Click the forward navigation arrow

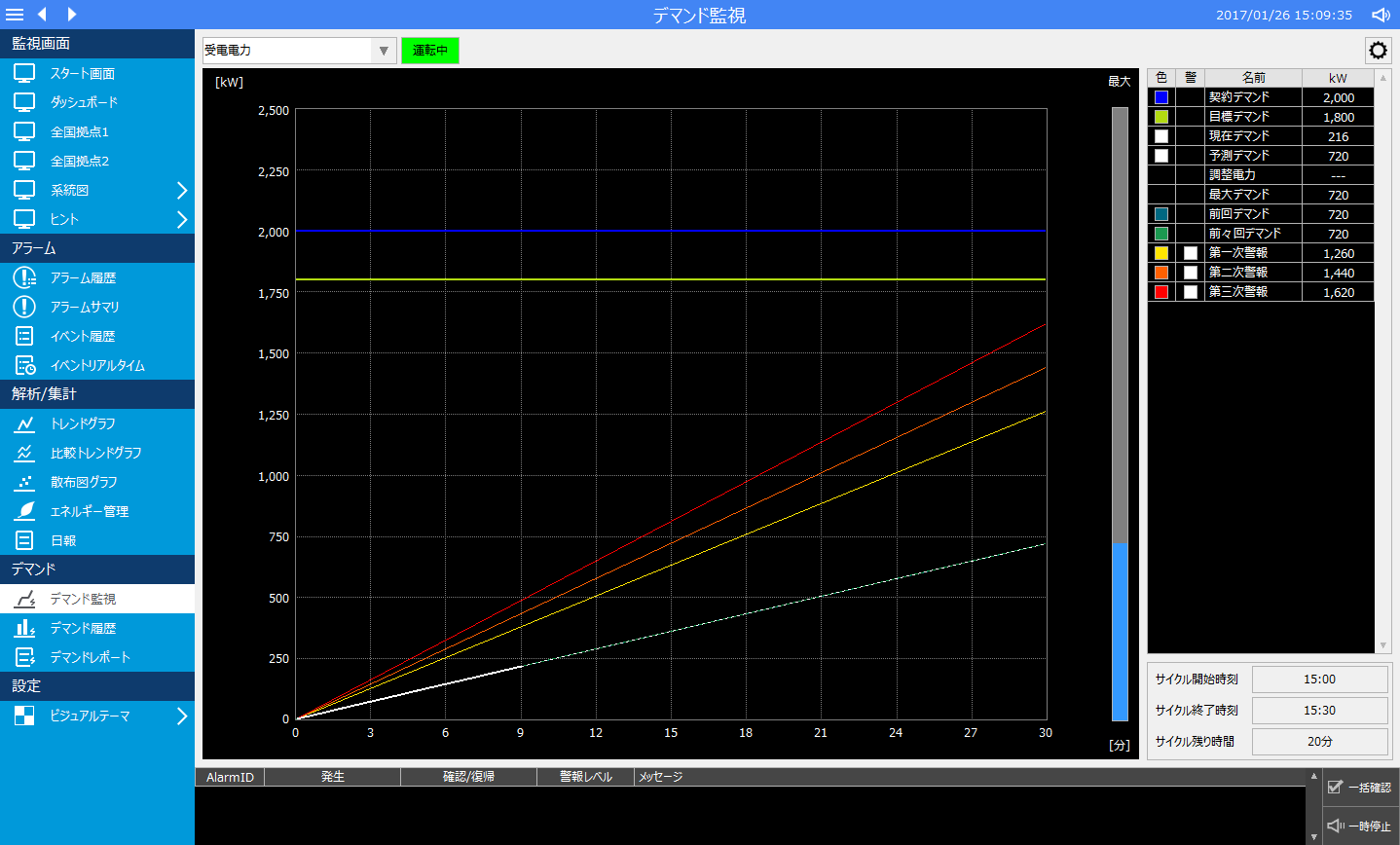point(72,15)
